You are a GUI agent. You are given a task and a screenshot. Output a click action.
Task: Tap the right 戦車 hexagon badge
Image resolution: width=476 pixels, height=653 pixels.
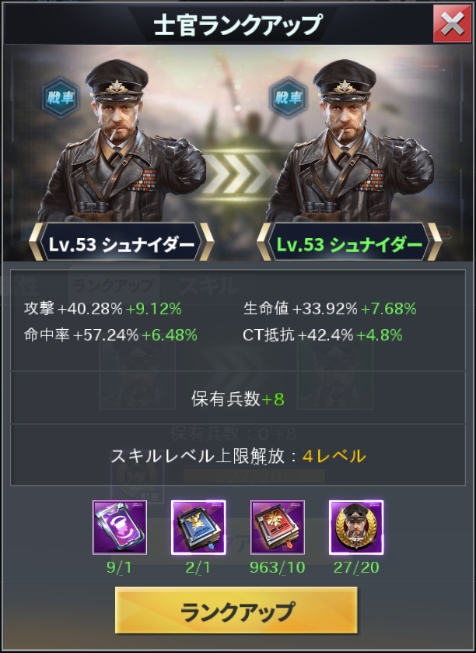pos(288,98)
